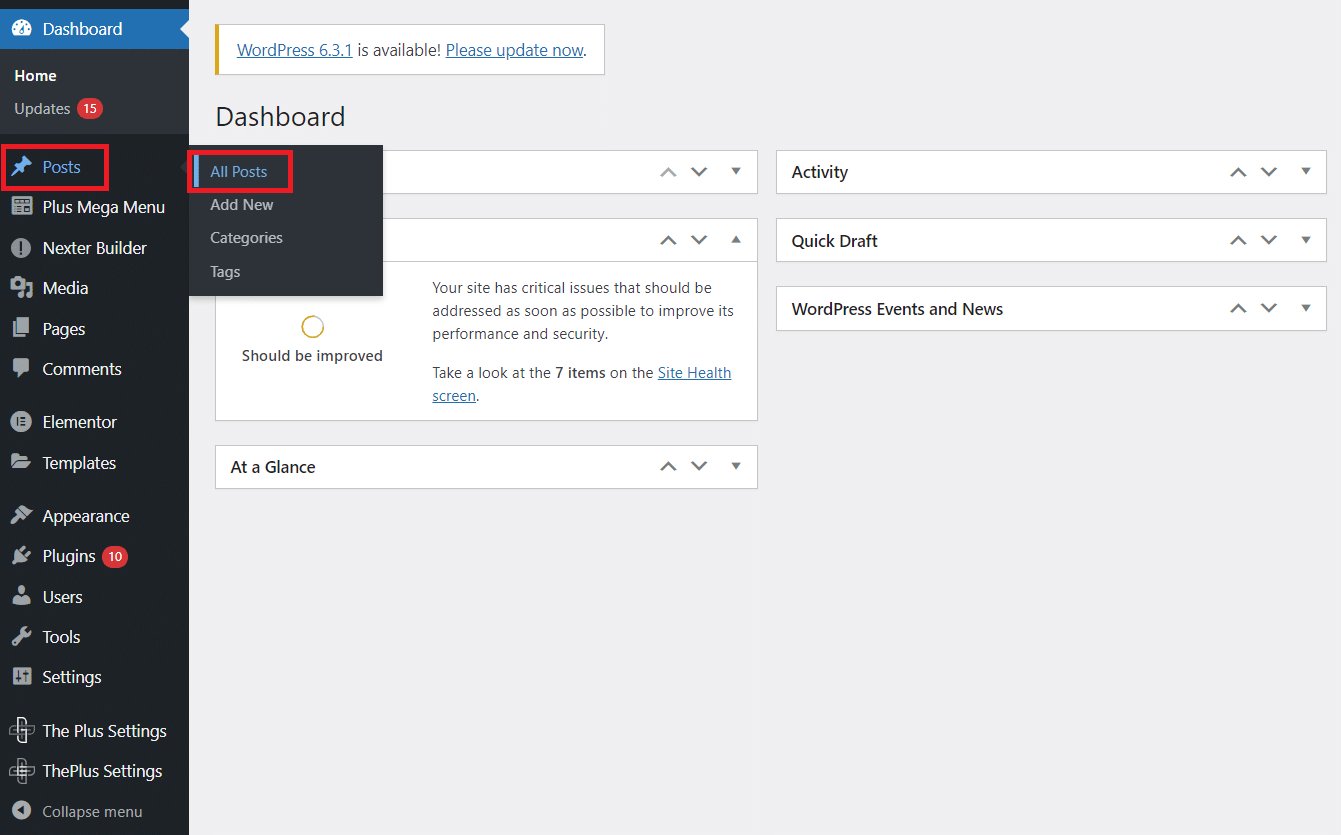This screenshot has width=1341, height=835.
Task: Click the Templates folder icon
Action: coord(21,462)
